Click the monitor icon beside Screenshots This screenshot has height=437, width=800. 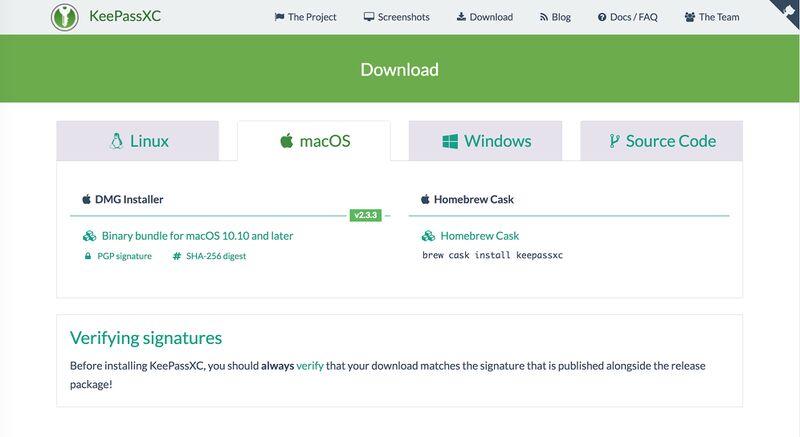369,17
